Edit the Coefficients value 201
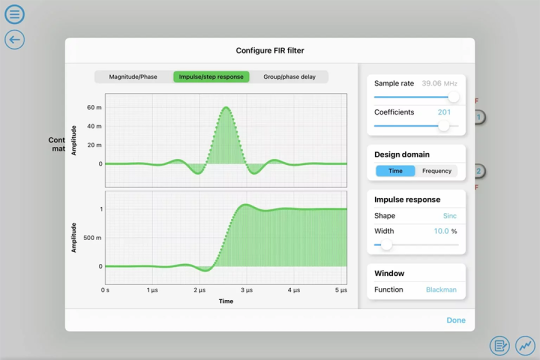540x360 pixels. pos(444,112)
